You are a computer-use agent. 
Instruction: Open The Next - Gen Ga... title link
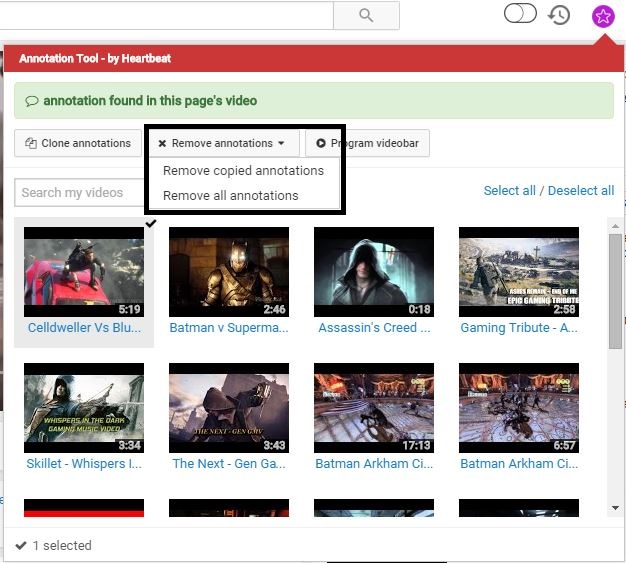point(229,464)
